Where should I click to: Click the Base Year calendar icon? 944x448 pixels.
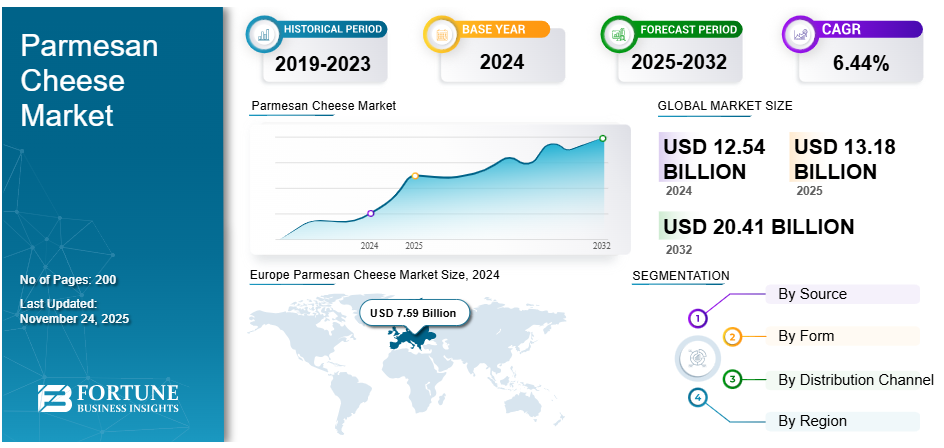(441, 34)
